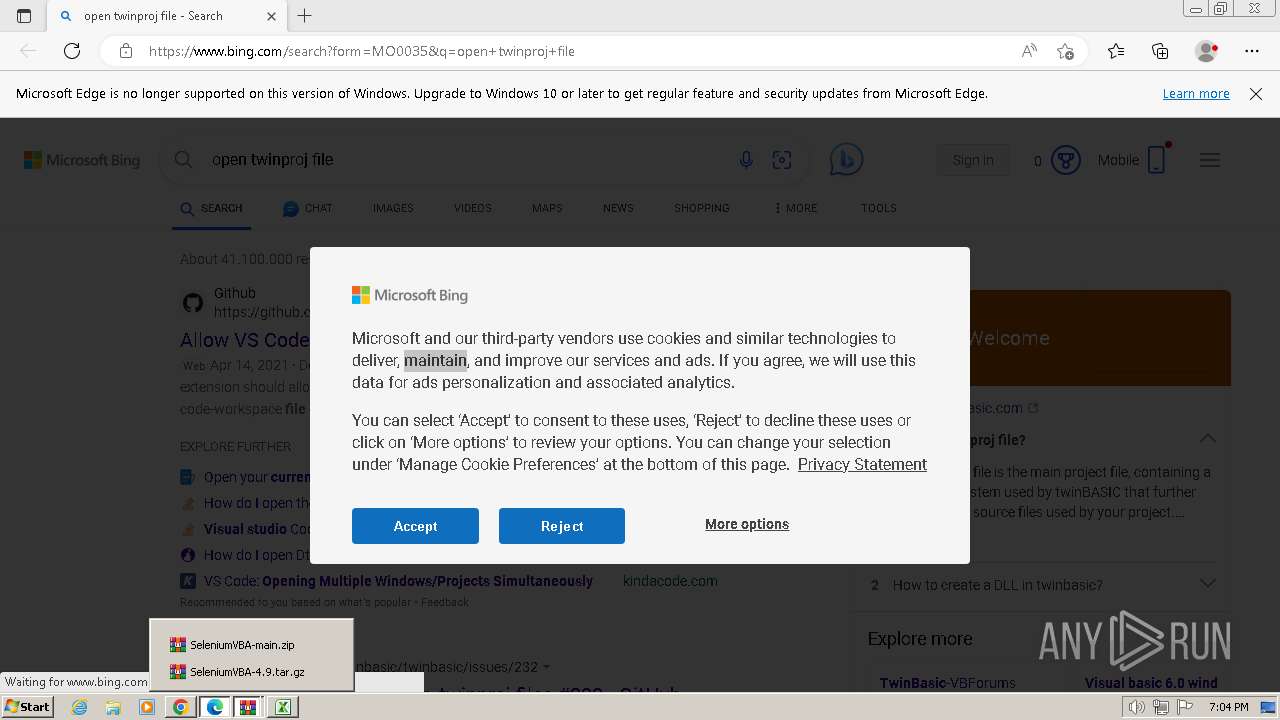Image resolution: width=1280 pixels, height=720 pixels.
Task: Open the Edge profile avatar
Action: tap(1207, 51)
